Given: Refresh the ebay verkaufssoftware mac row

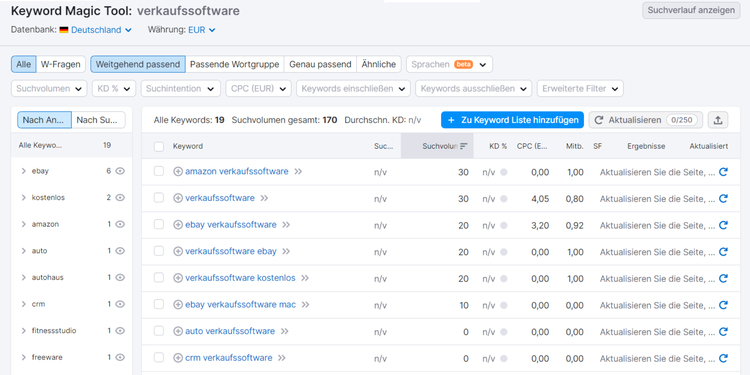Looking at the screenshot, I should pos(723,305).
